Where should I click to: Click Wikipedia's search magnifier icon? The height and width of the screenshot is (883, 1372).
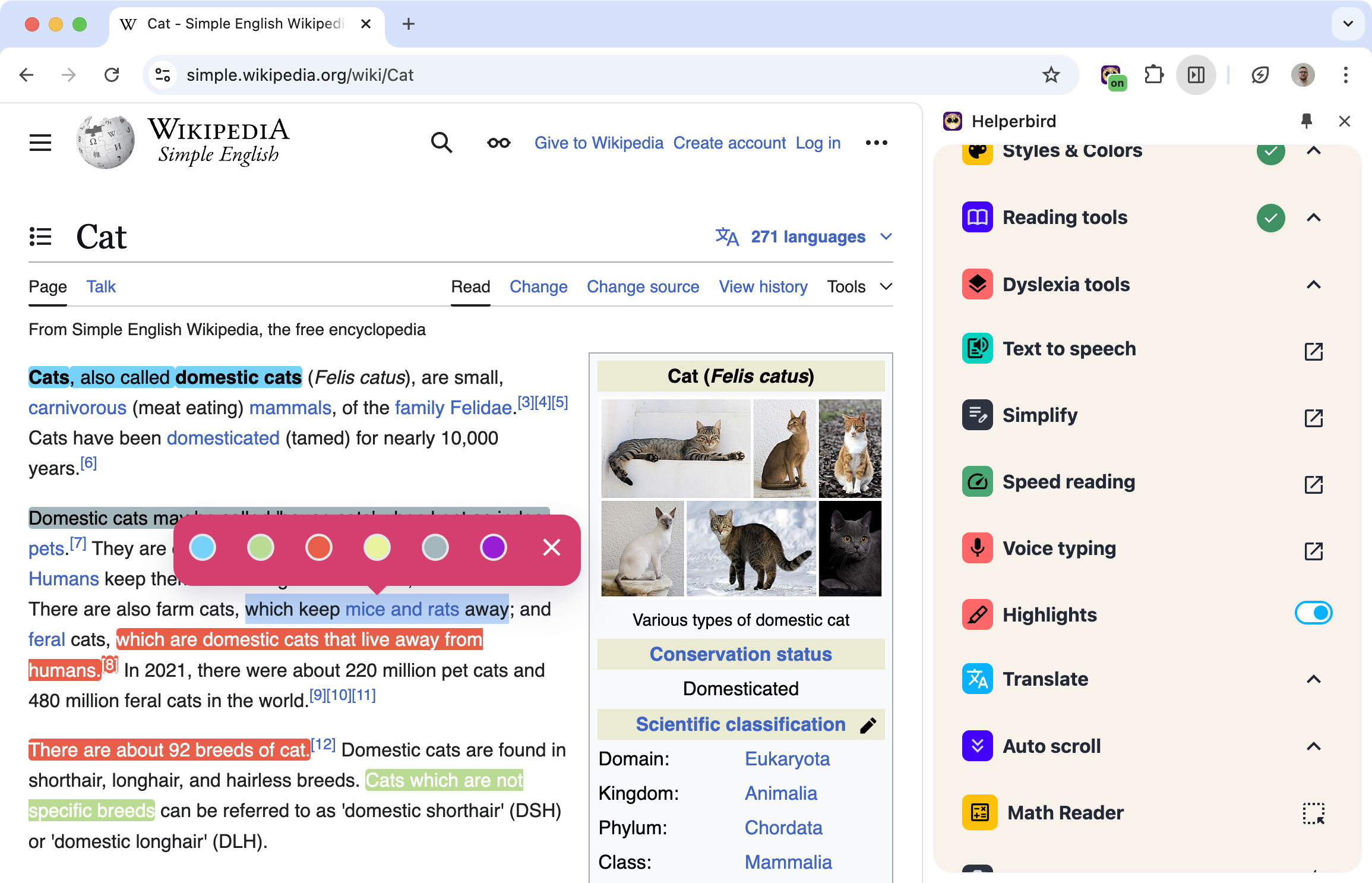[x=441, y=143]
